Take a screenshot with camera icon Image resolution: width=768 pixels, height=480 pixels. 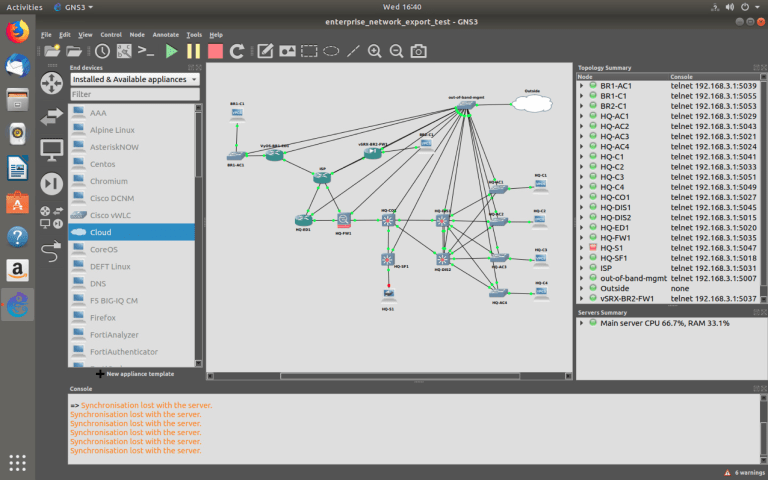pyautogui.click(x=418, y=51)
